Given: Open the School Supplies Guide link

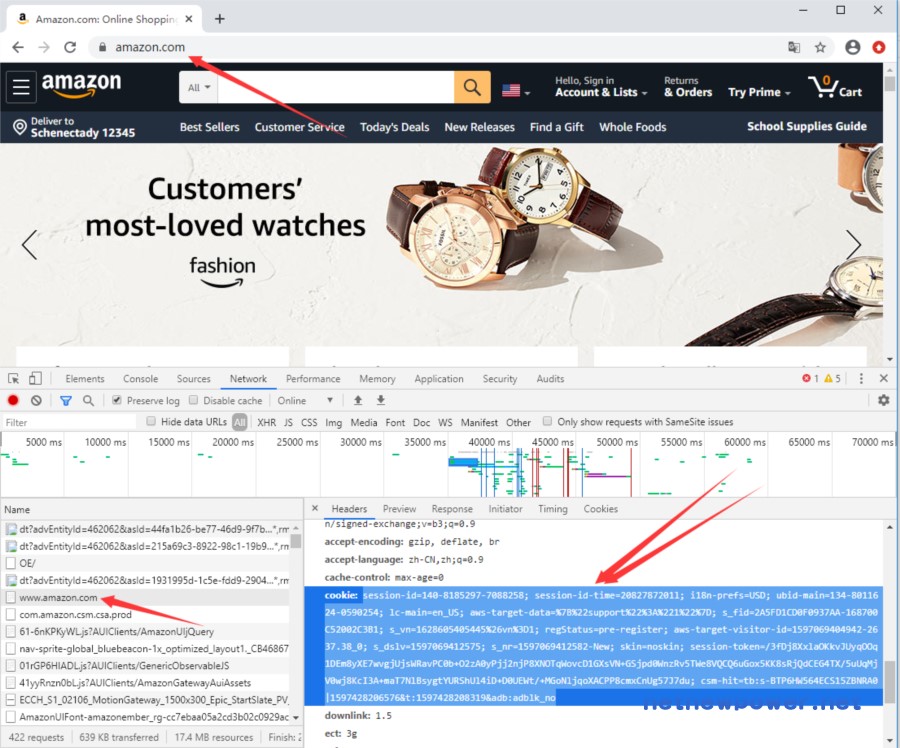Looking at the screenshot, I should 806,126.
